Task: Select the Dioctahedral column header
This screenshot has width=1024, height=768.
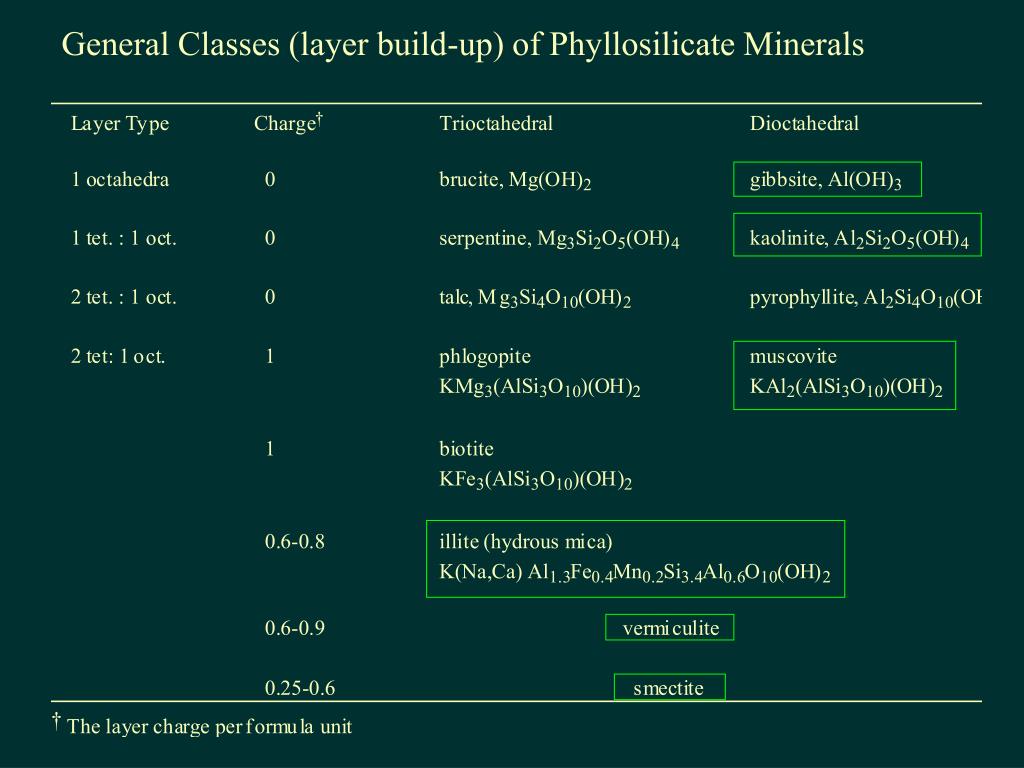Action: point(804,123)
